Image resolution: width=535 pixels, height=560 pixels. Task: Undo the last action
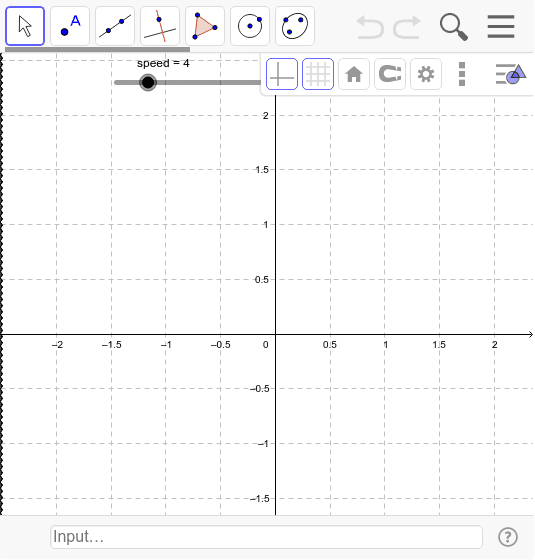(x=370, y=27)
